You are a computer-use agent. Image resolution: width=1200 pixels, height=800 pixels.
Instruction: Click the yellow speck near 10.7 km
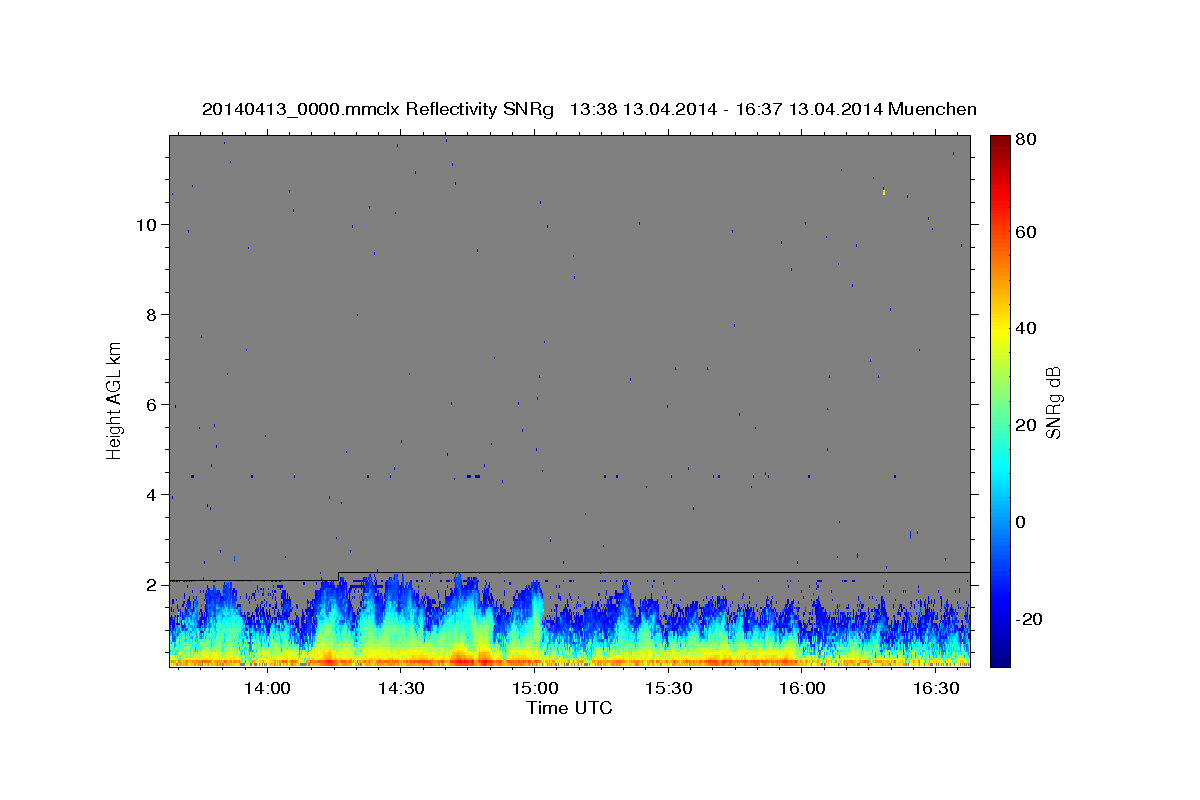pos(884,191)
